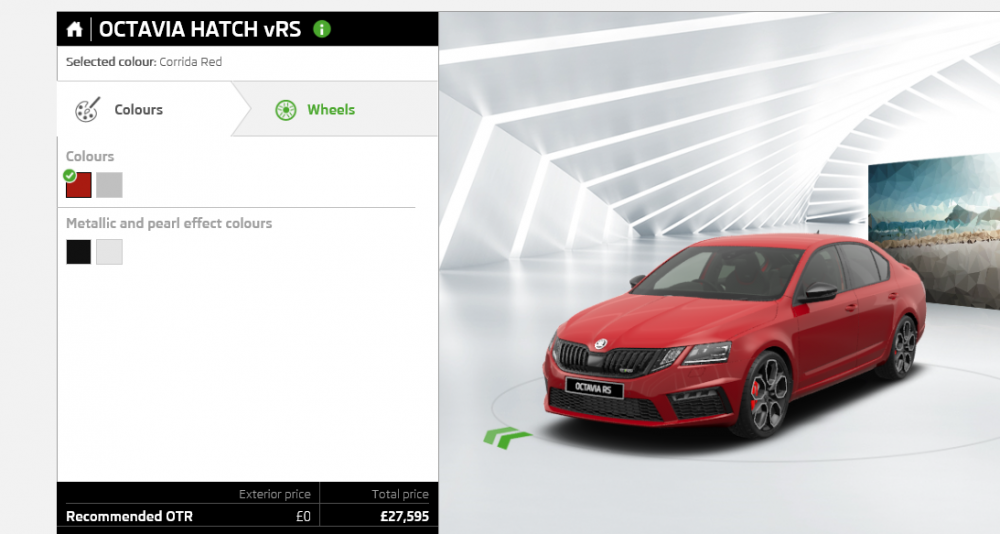
Task: Open the green info icon beside vRS
Action: [x=322, y=29]
